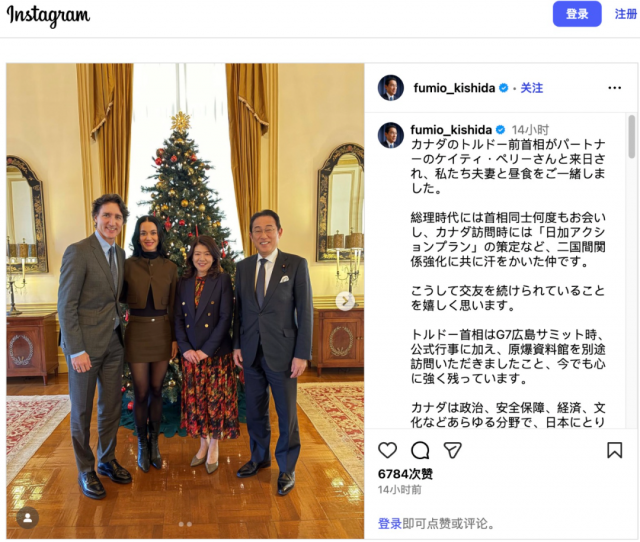The image size is (640, 542).
Task: Like the post with the heart icon
Action: [x=387, y=451]
